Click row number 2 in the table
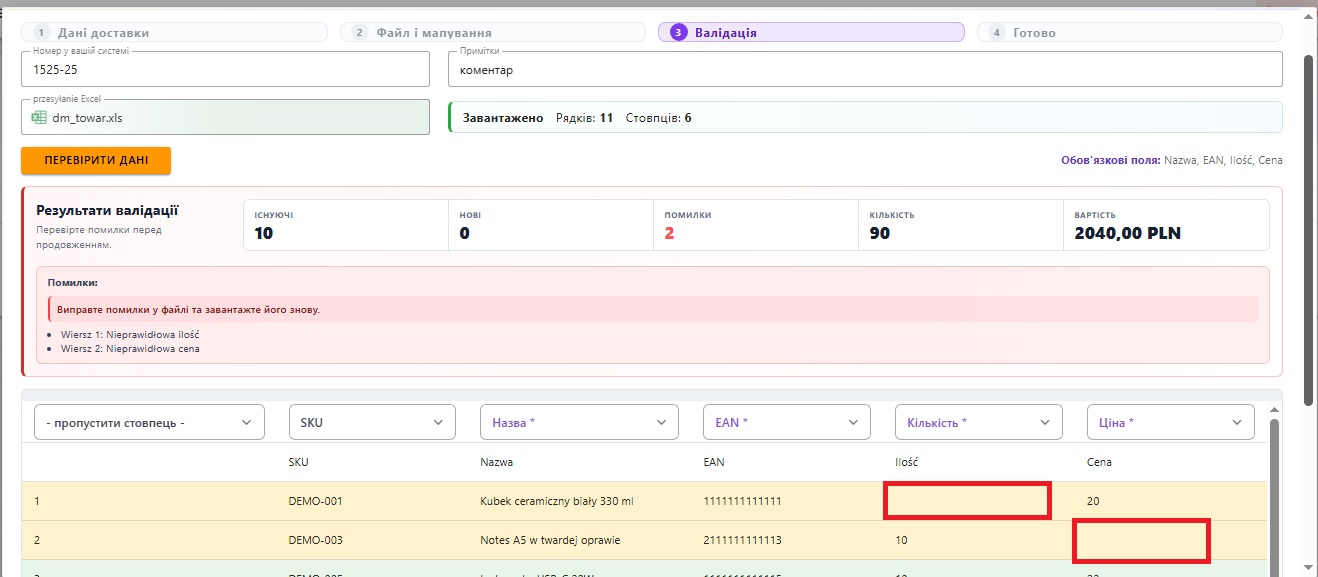This screenshot has height=577, width=1318. 37,540
